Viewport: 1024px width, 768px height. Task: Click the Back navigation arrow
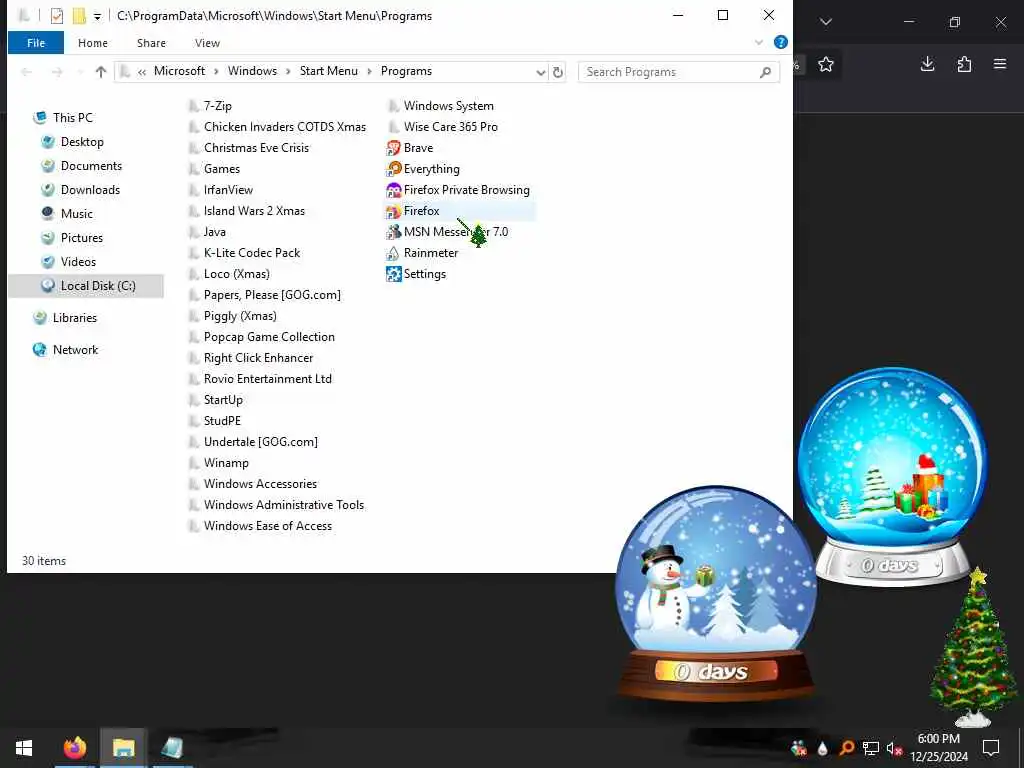tap(27, 72)
